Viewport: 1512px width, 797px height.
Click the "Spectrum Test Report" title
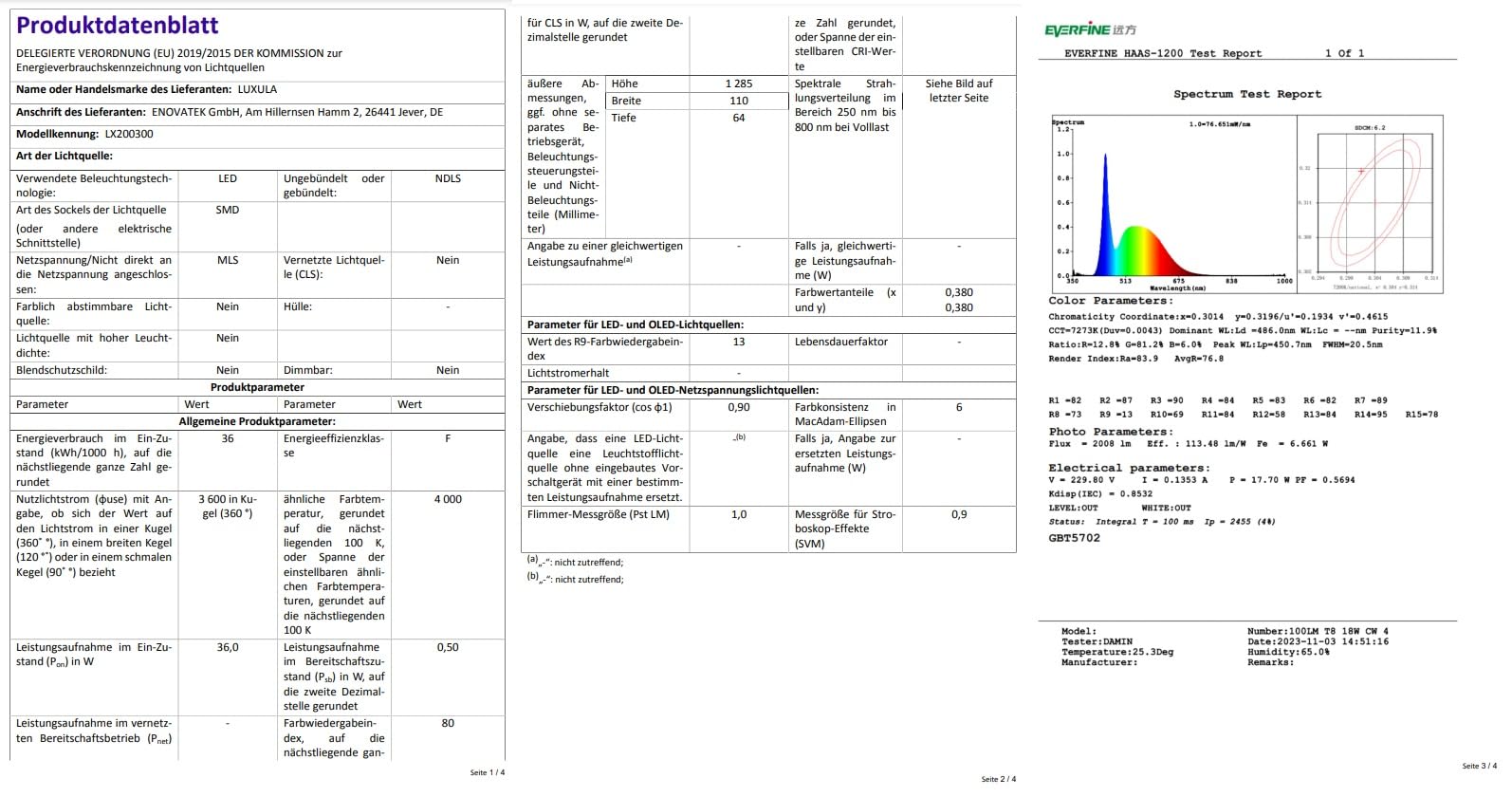point(1247,94)
